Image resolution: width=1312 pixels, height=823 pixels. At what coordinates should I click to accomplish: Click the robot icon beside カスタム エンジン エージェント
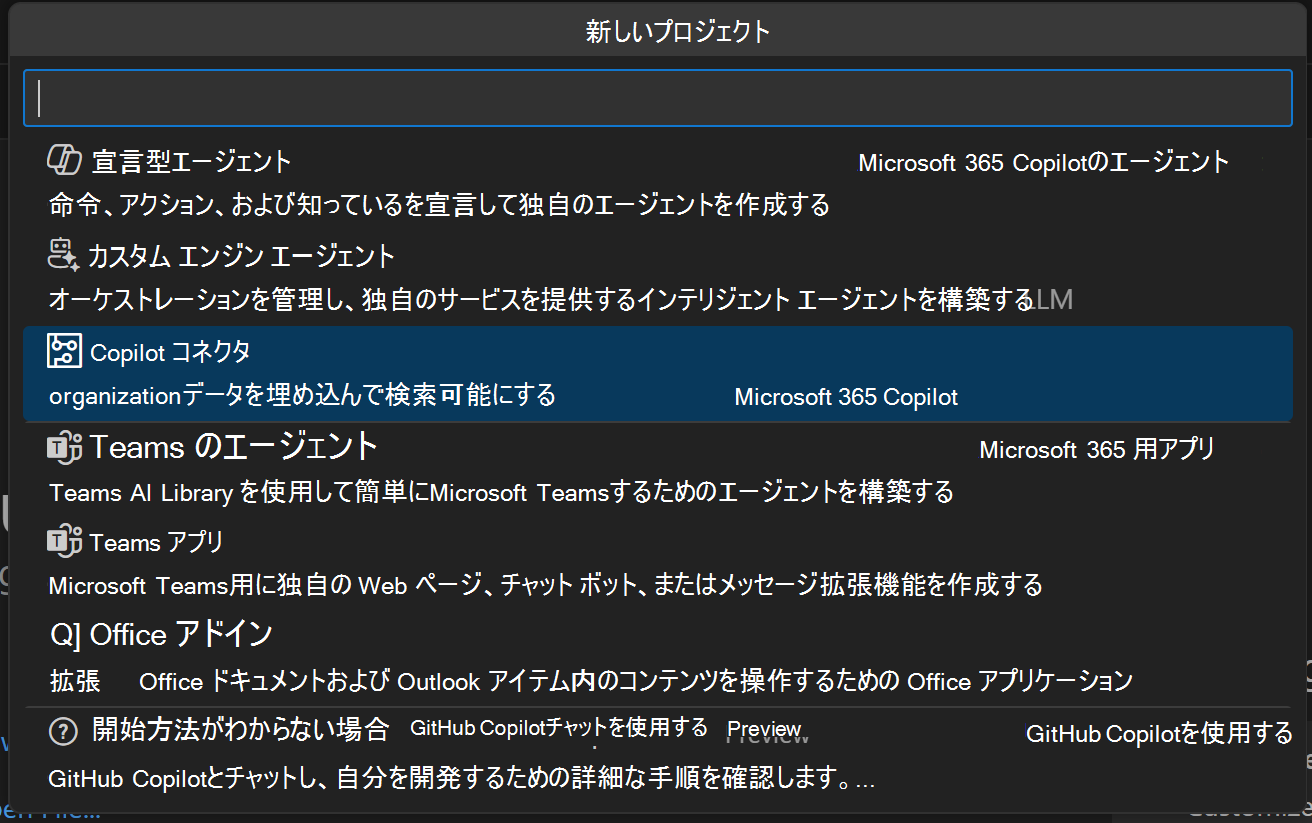(x=64, y=255)
